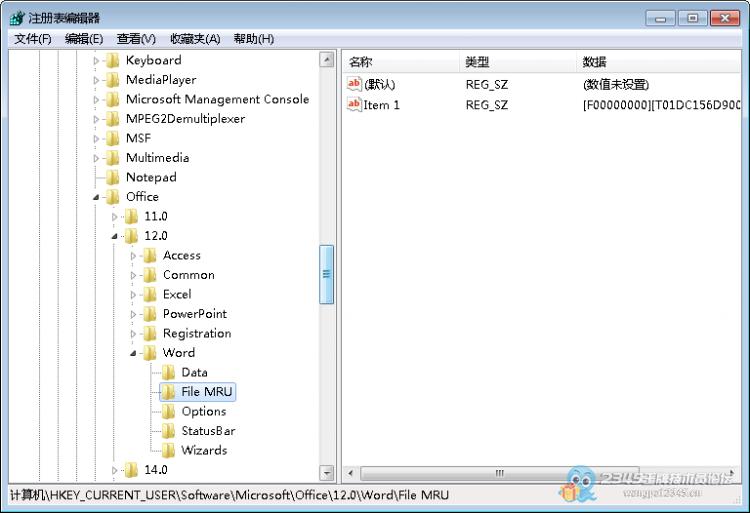Click the value pane left scroll arrow
This screenshot has width=750, height=513.
click(351, 473)
